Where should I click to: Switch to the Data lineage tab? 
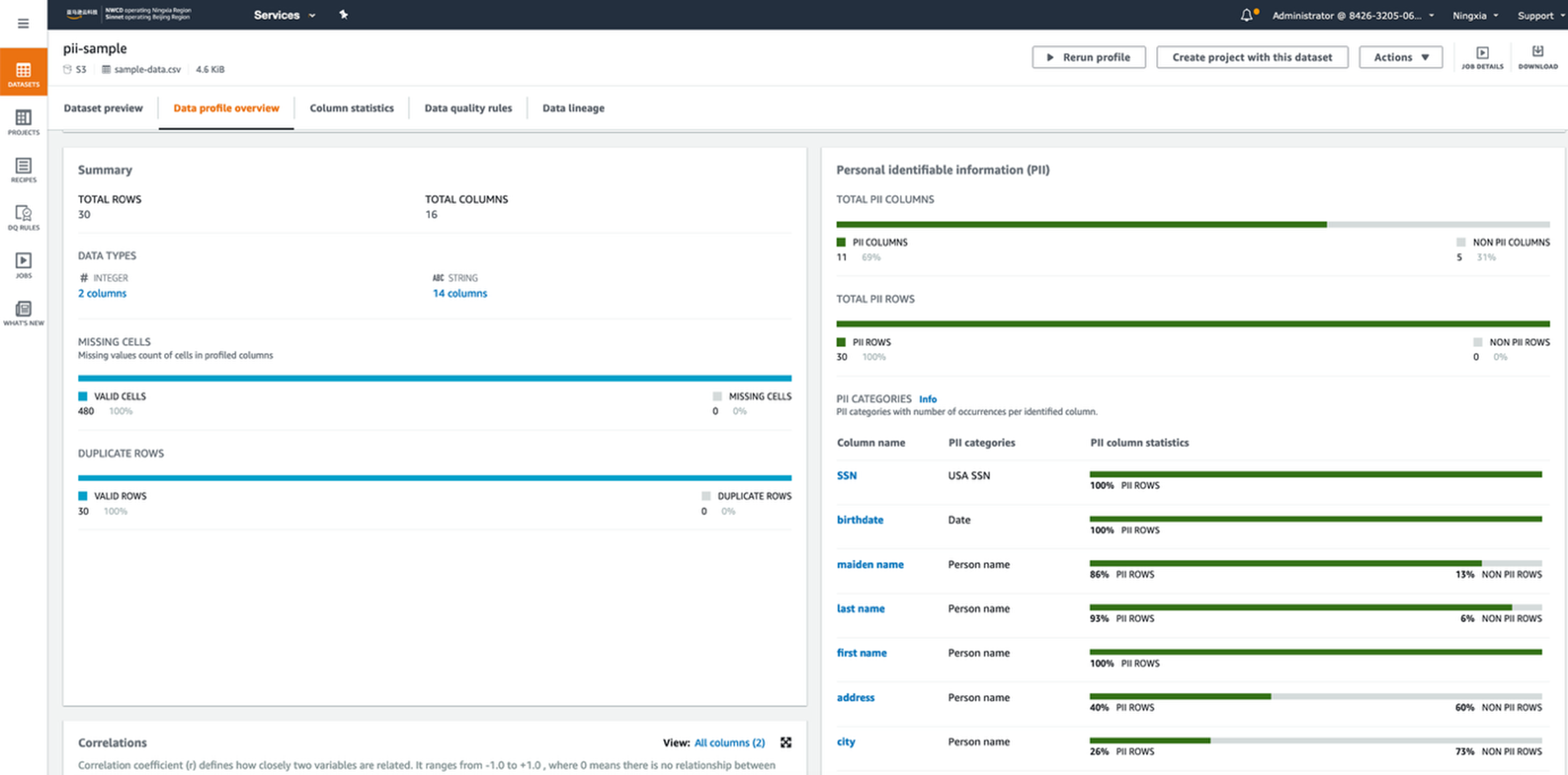click(573, 108)
